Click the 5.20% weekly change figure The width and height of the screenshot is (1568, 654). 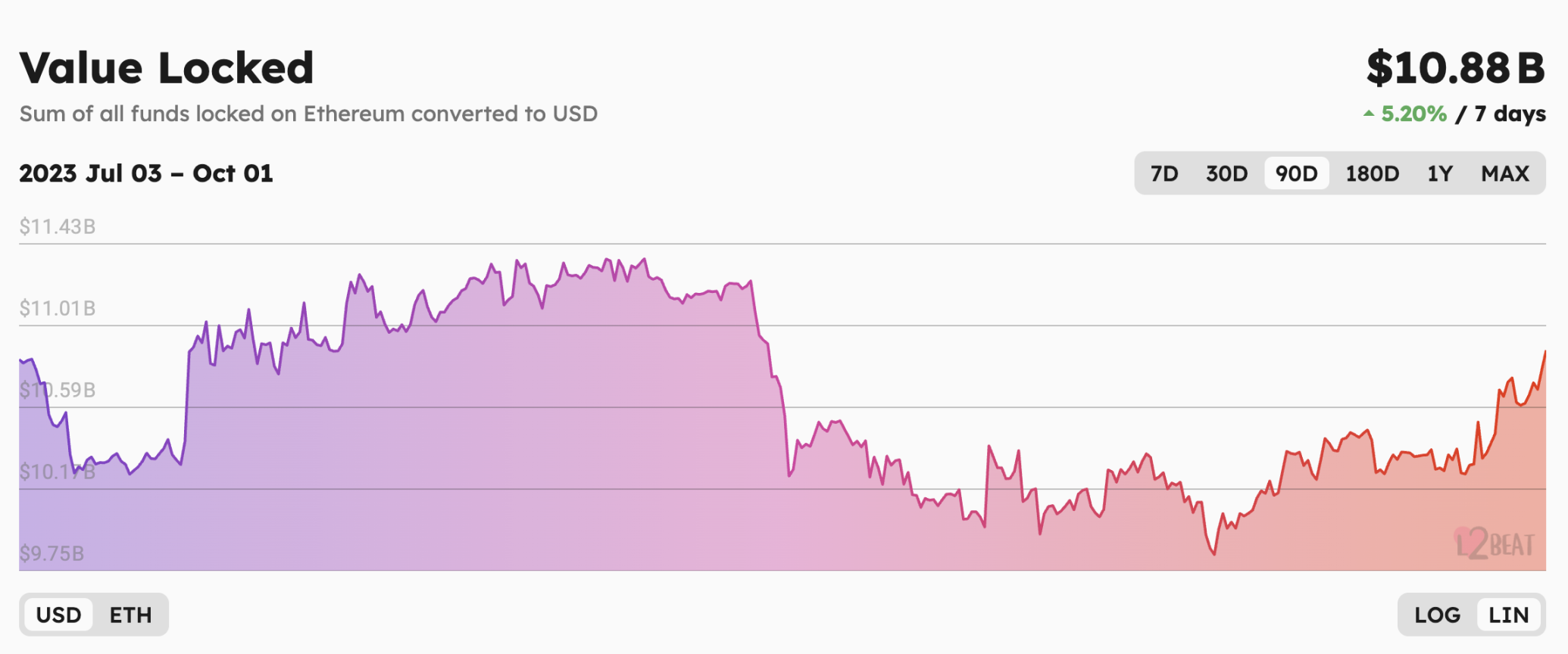pos(1413,114)
